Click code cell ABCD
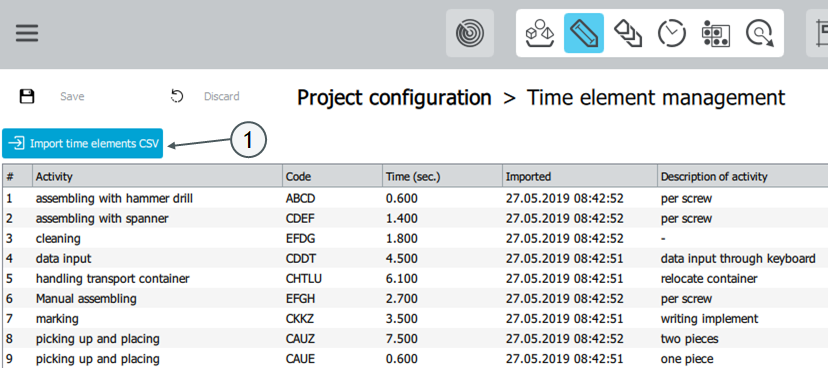 coord(300,199)
